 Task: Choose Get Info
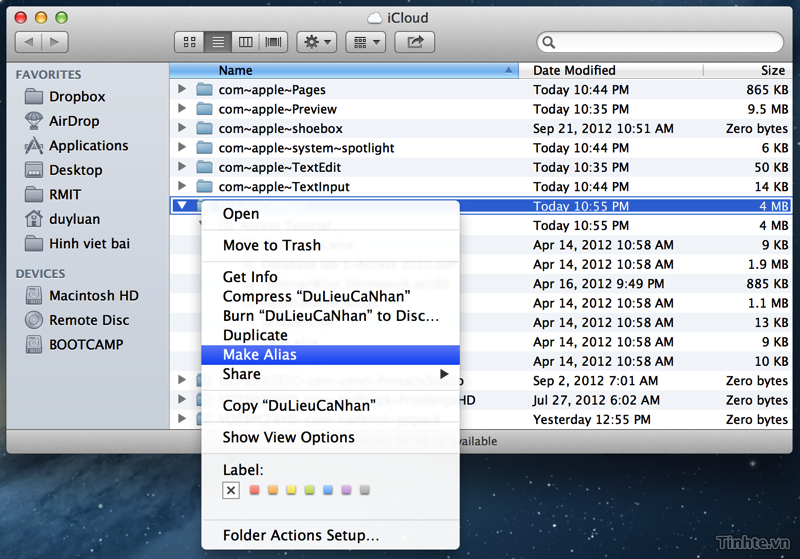tap(331, 276)
